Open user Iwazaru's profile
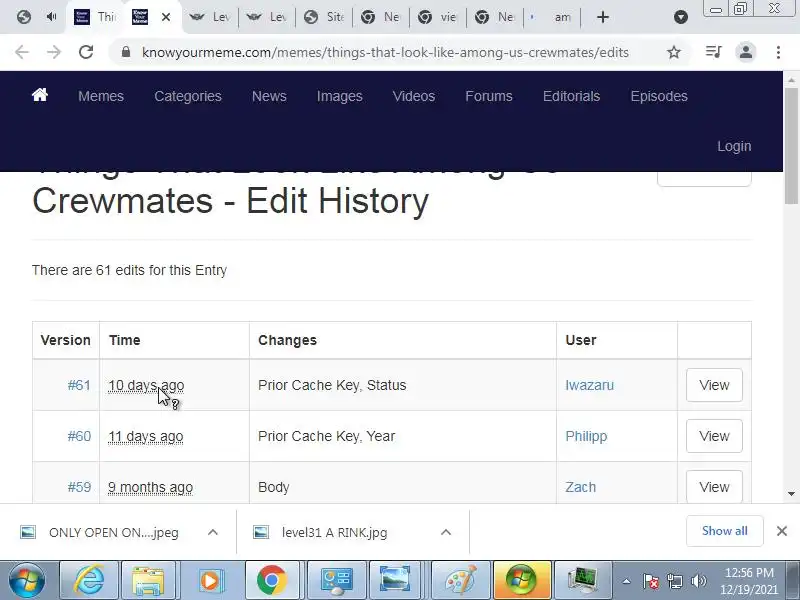Viewport: 800px width, 600px height. click(589, 385)
